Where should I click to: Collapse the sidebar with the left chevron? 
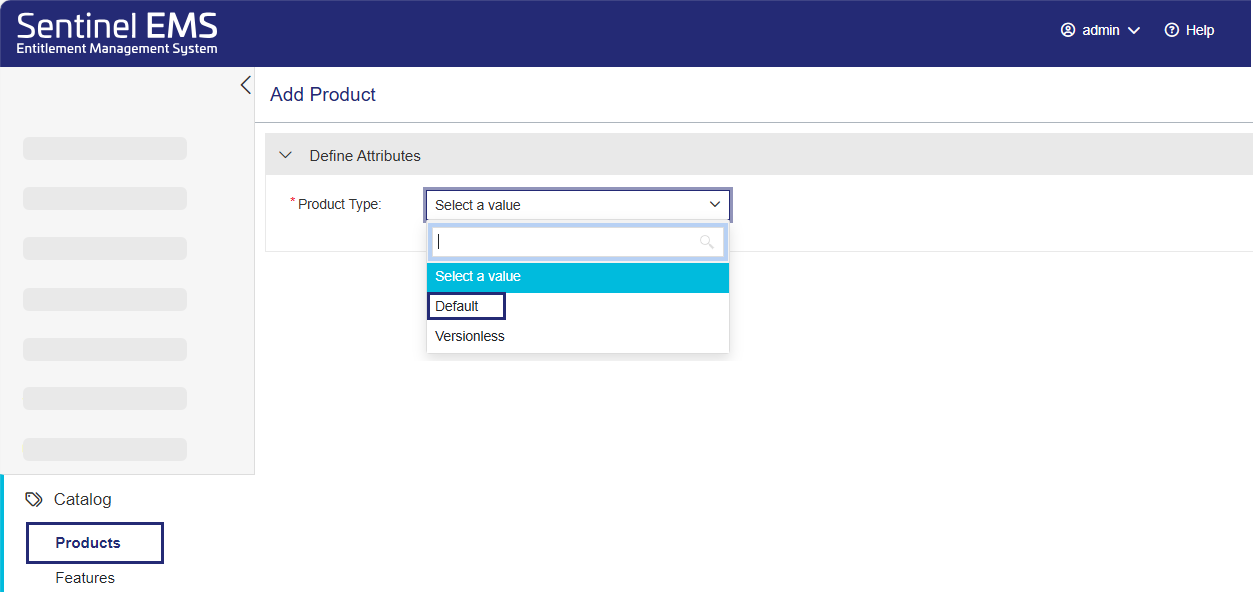point(245,85)
